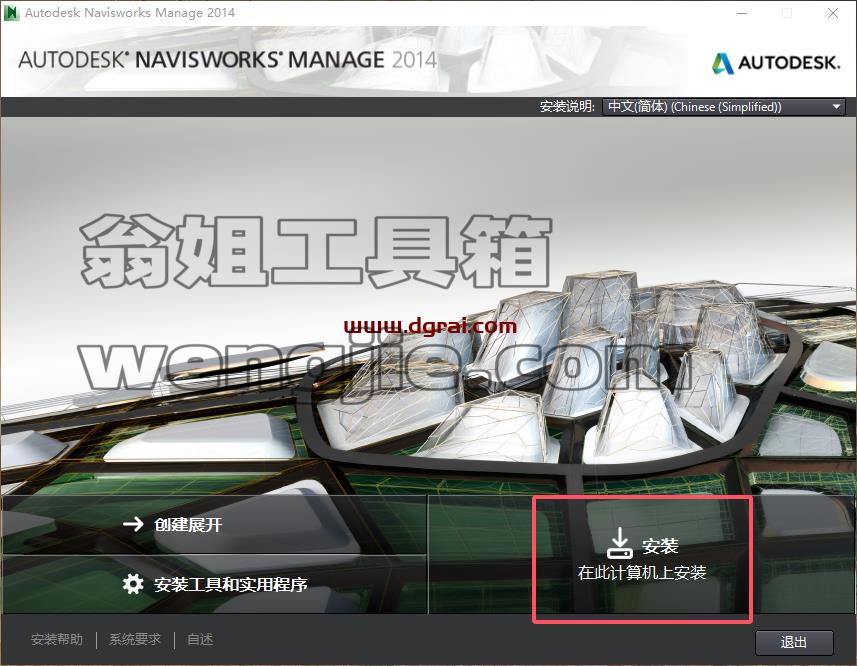Click the gear icon beside 安装工具和实用程序
The width and height of the screenshot is (857, 666).
coord(133,584)
